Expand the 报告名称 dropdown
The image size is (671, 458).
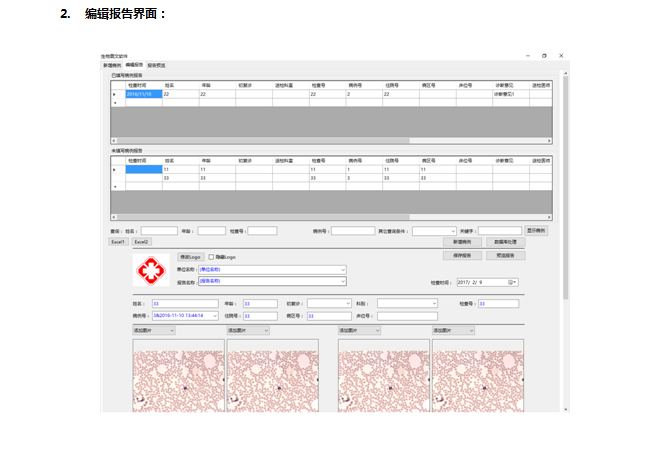point(343,282)
